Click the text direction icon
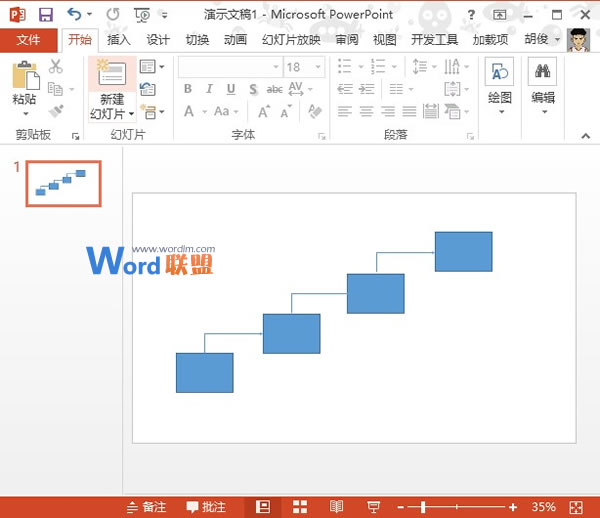Screen dimensions: 600x518 click(452, 66)
